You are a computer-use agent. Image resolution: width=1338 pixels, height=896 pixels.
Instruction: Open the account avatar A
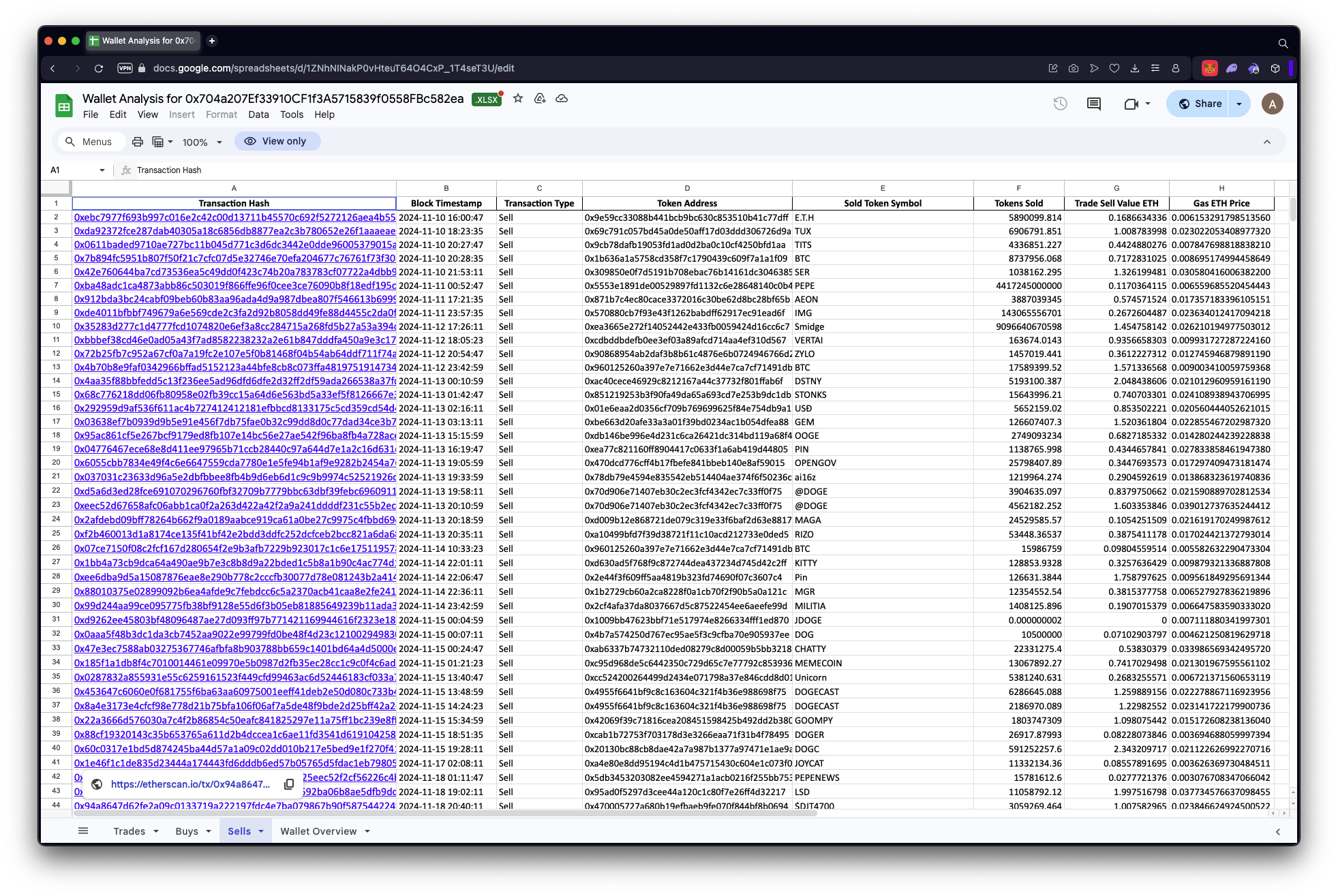[x=1272, y=104]
